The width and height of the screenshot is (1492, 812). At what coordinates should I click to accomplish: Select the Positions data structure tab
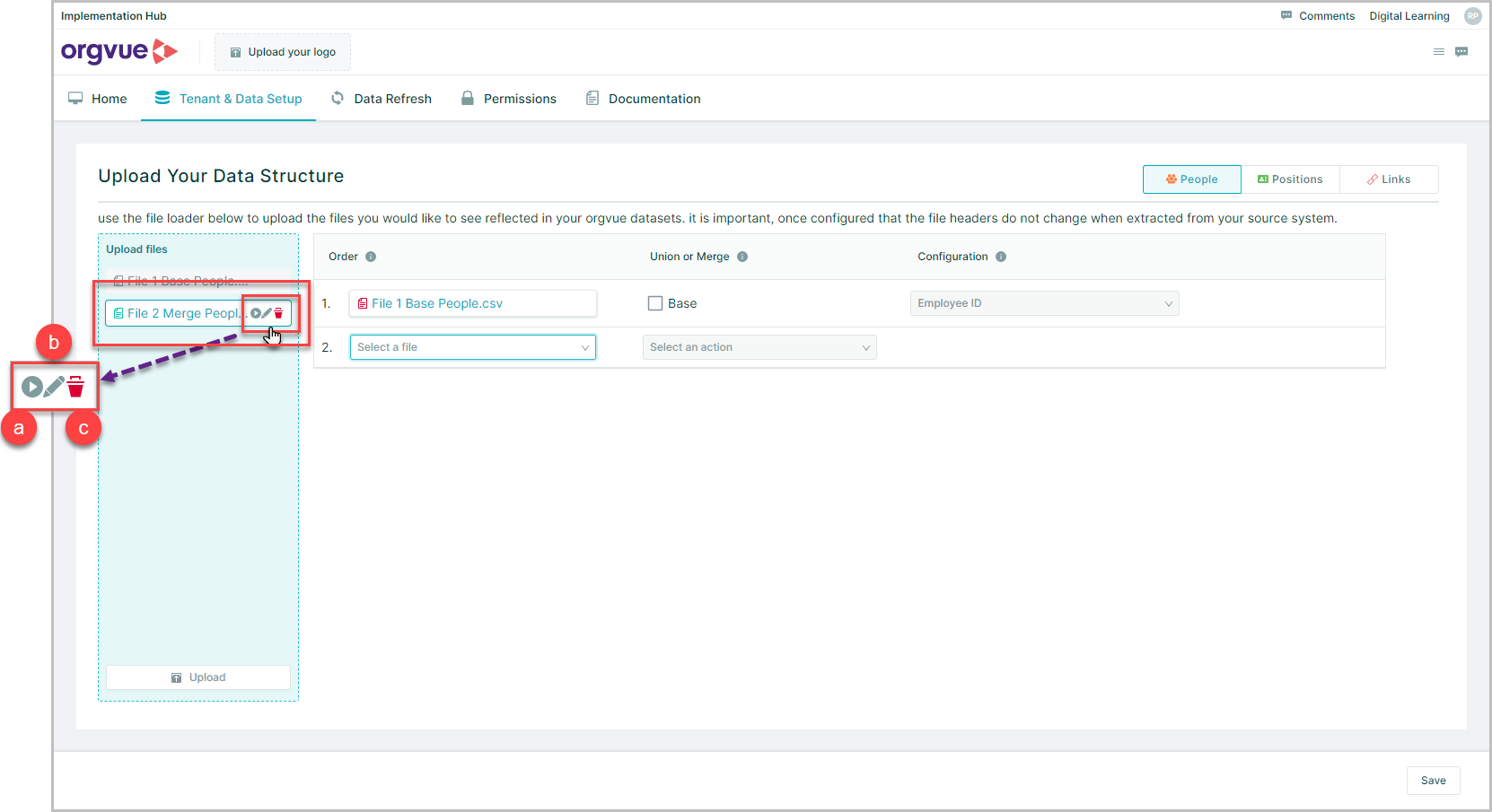(1290, 179)
